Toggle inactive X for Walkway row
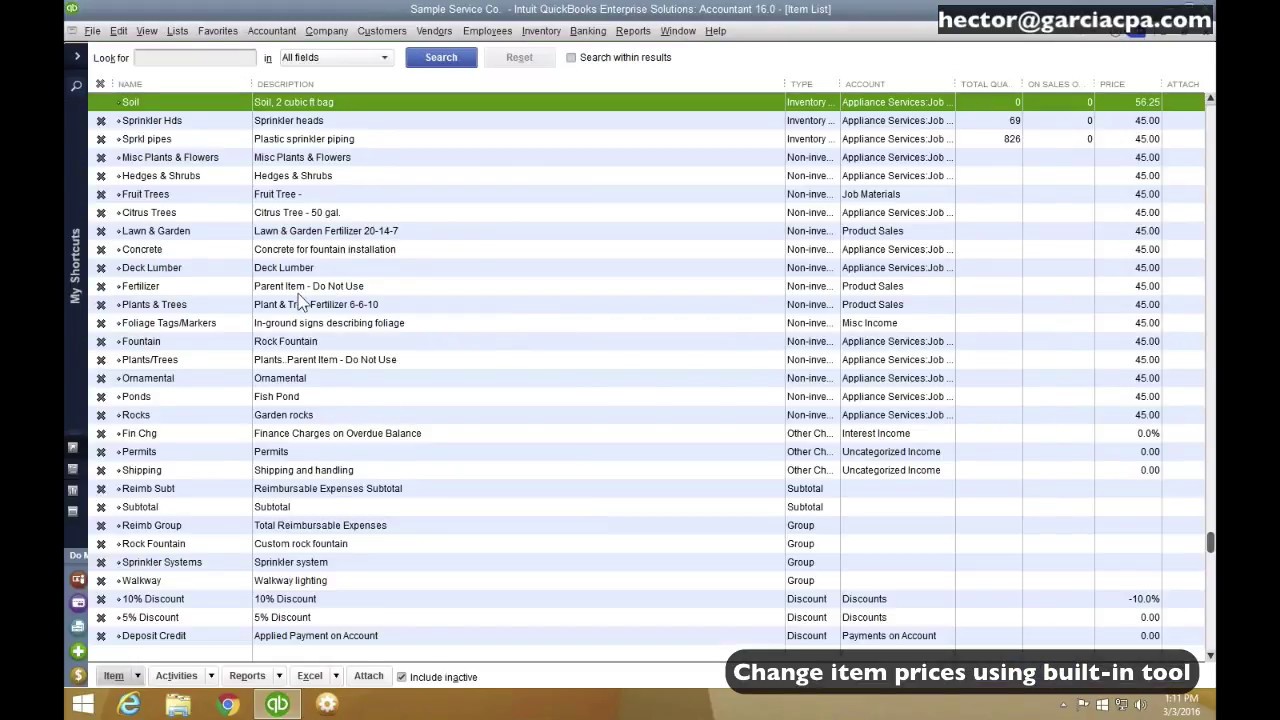The image size is (1280, 720). point(101,581)
